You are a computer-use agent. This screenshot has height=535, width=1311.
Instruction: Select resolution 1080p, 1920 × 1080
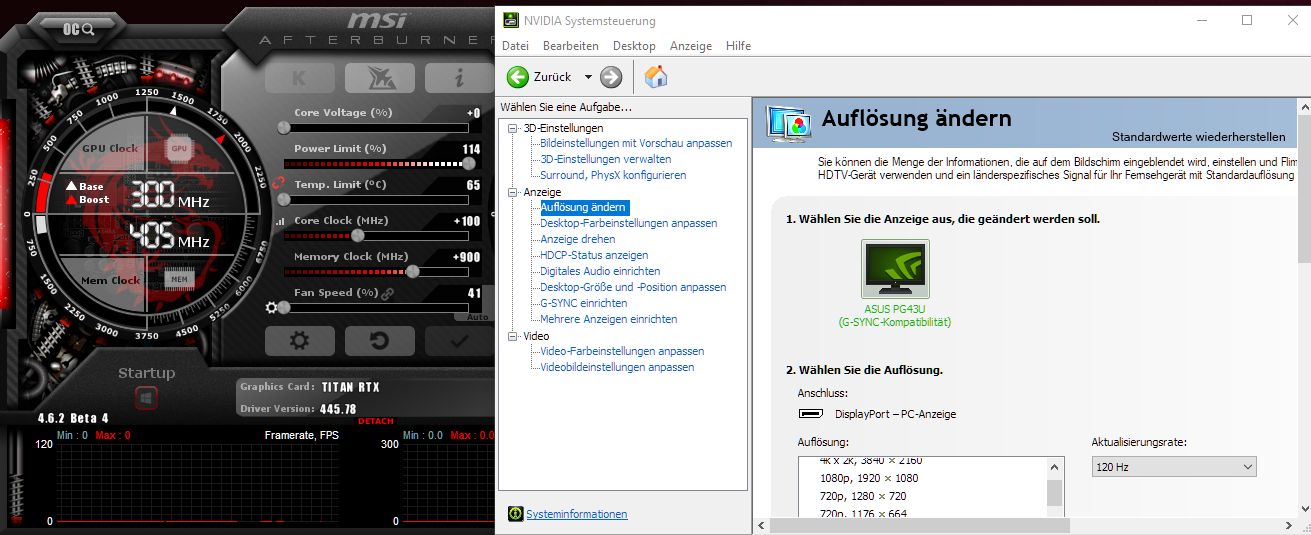click(x=868, y=478)
